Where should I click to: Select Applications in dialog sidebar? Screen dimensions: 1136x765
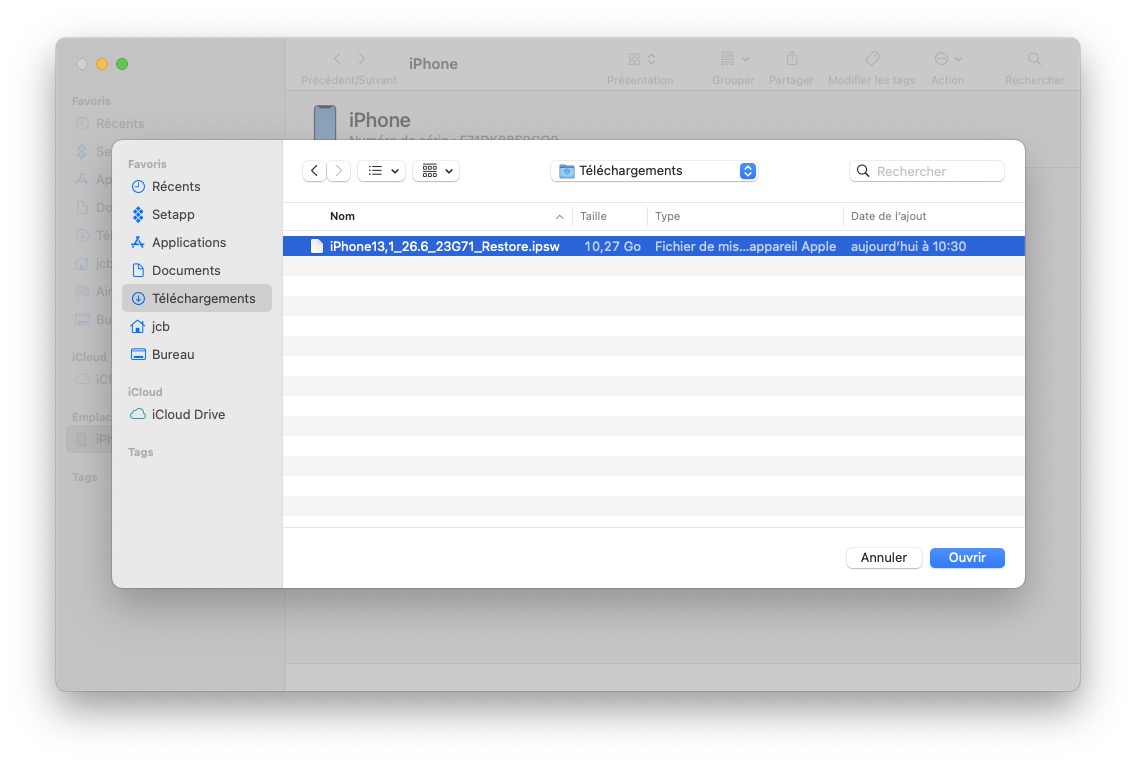[x=197, y=243]
